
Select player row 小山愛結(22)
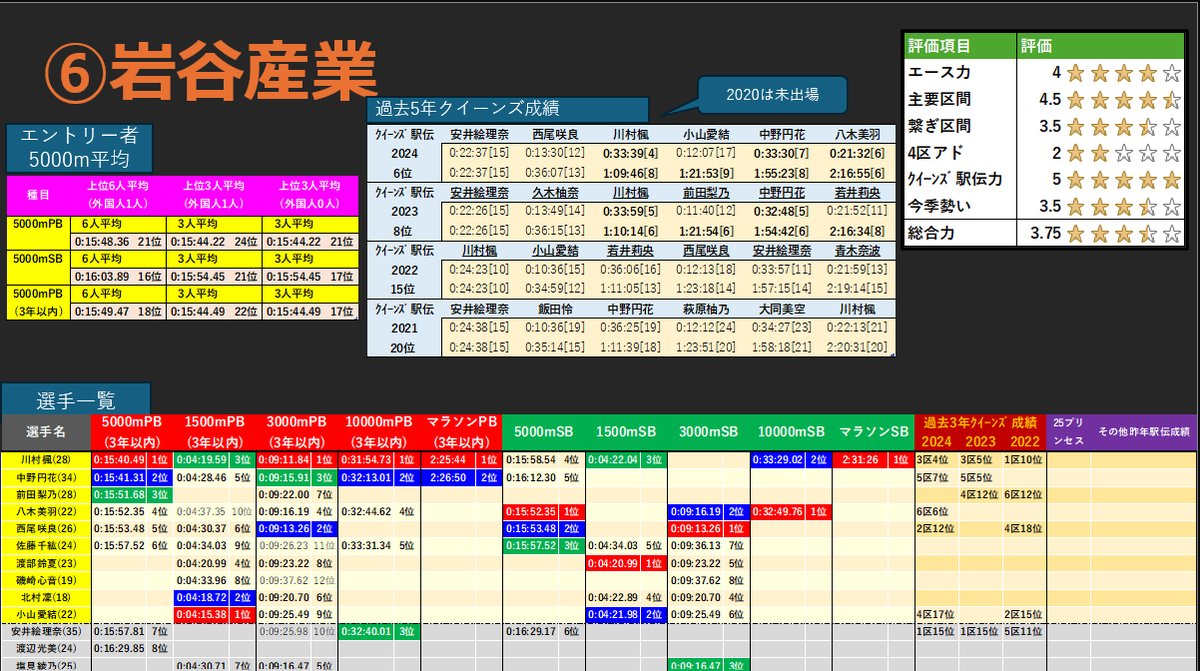46,615
